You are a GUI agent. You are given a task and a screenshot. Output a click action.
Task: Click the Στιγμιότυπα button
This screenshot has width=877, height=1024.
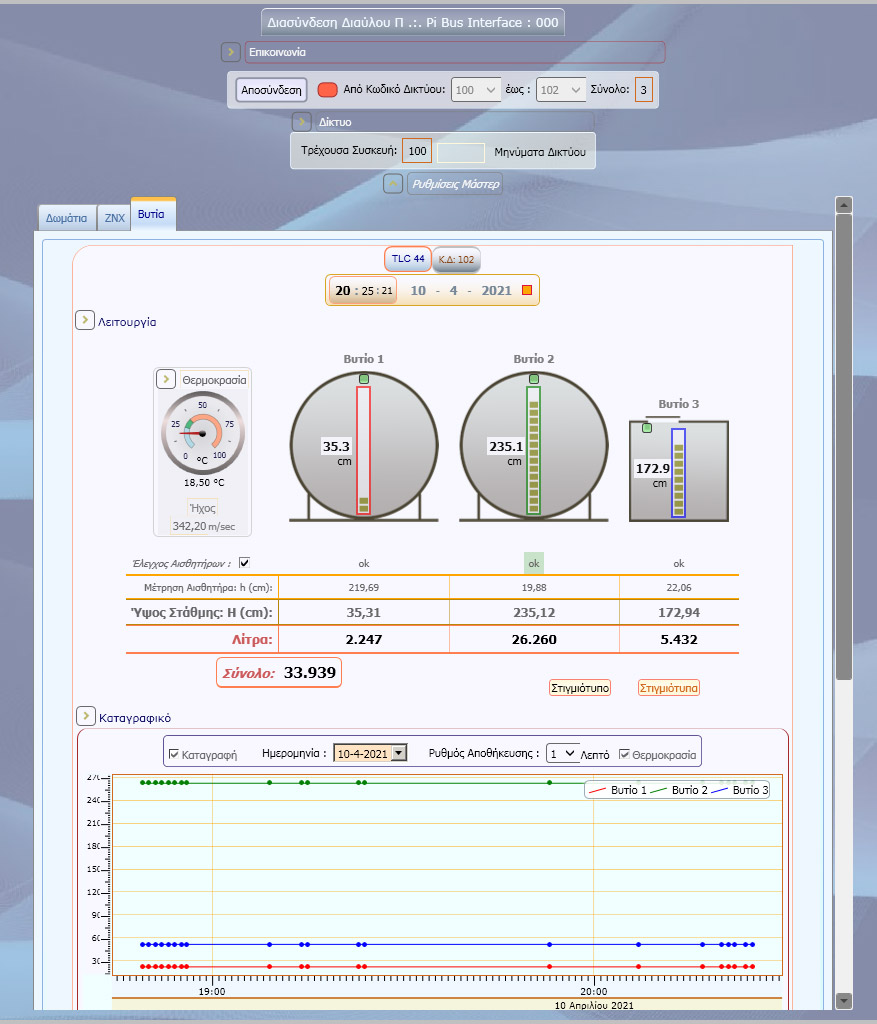tap(669, 688)
